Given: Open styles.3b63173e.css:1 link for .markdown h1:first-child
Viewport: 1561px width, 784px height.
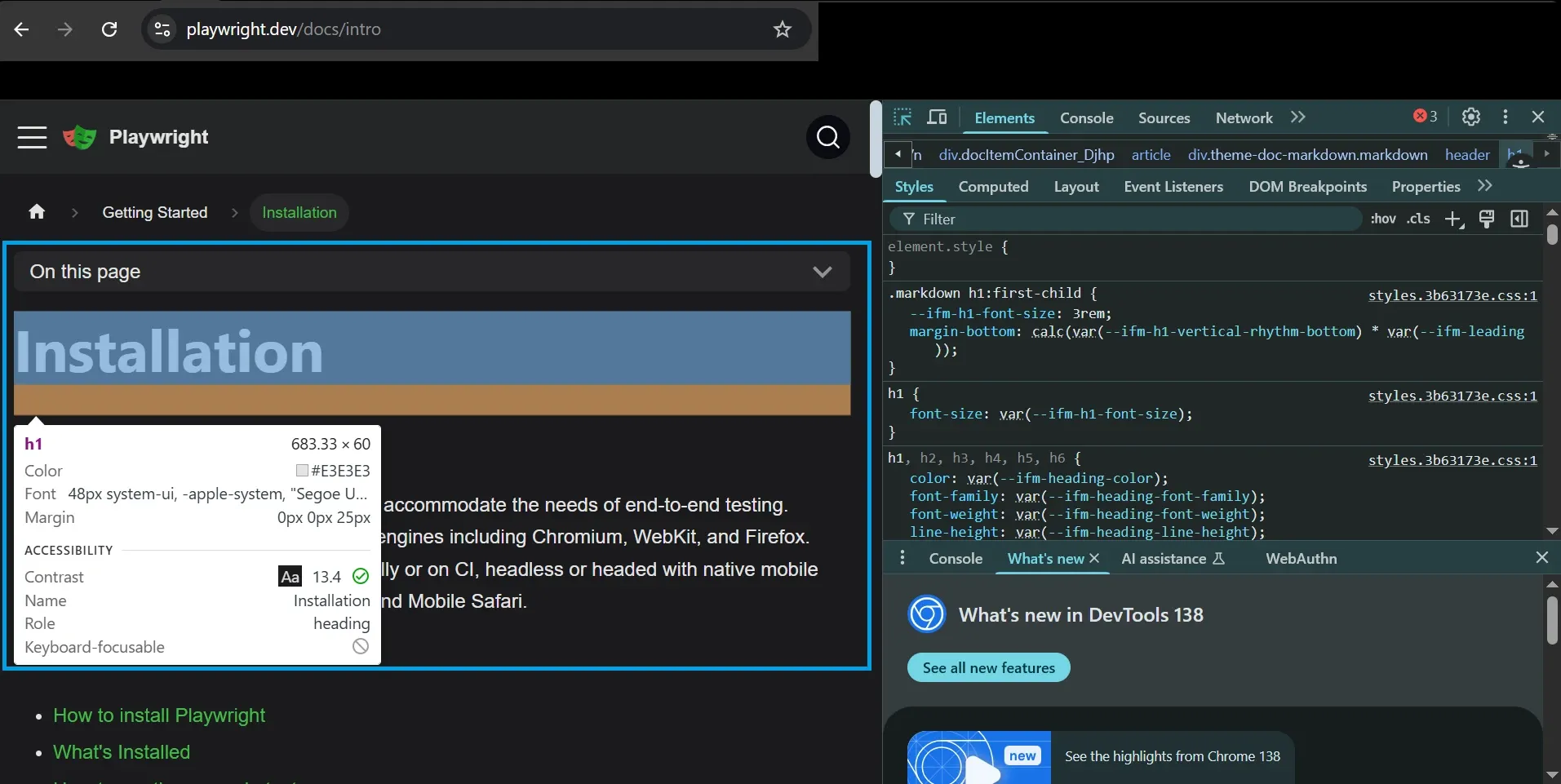Looking at the screenshot, I should pyautogui.click(x=1452, y=295).
